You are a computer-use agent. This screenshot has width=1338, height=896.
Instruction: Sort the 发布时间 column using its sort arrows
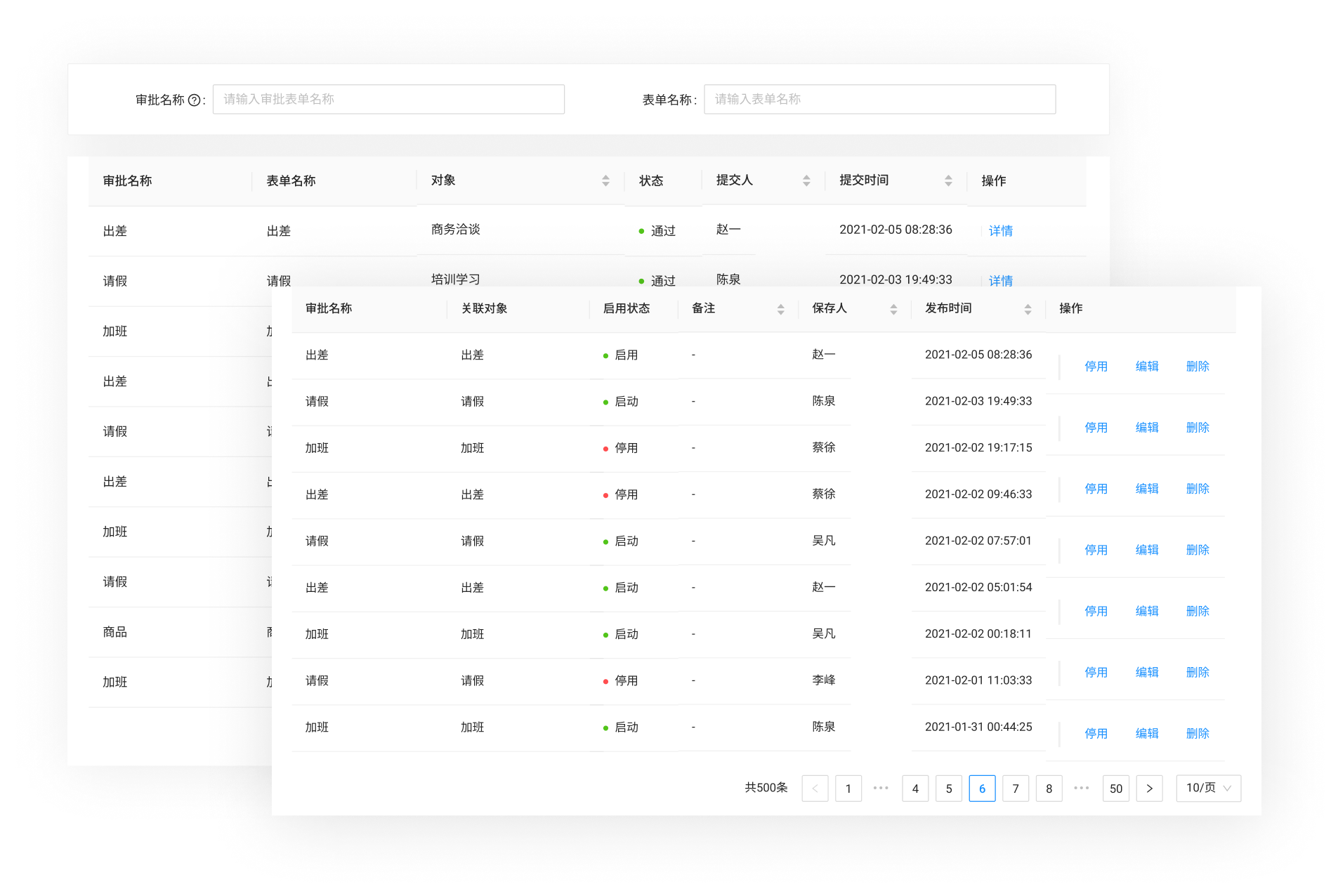[1028, 309]
